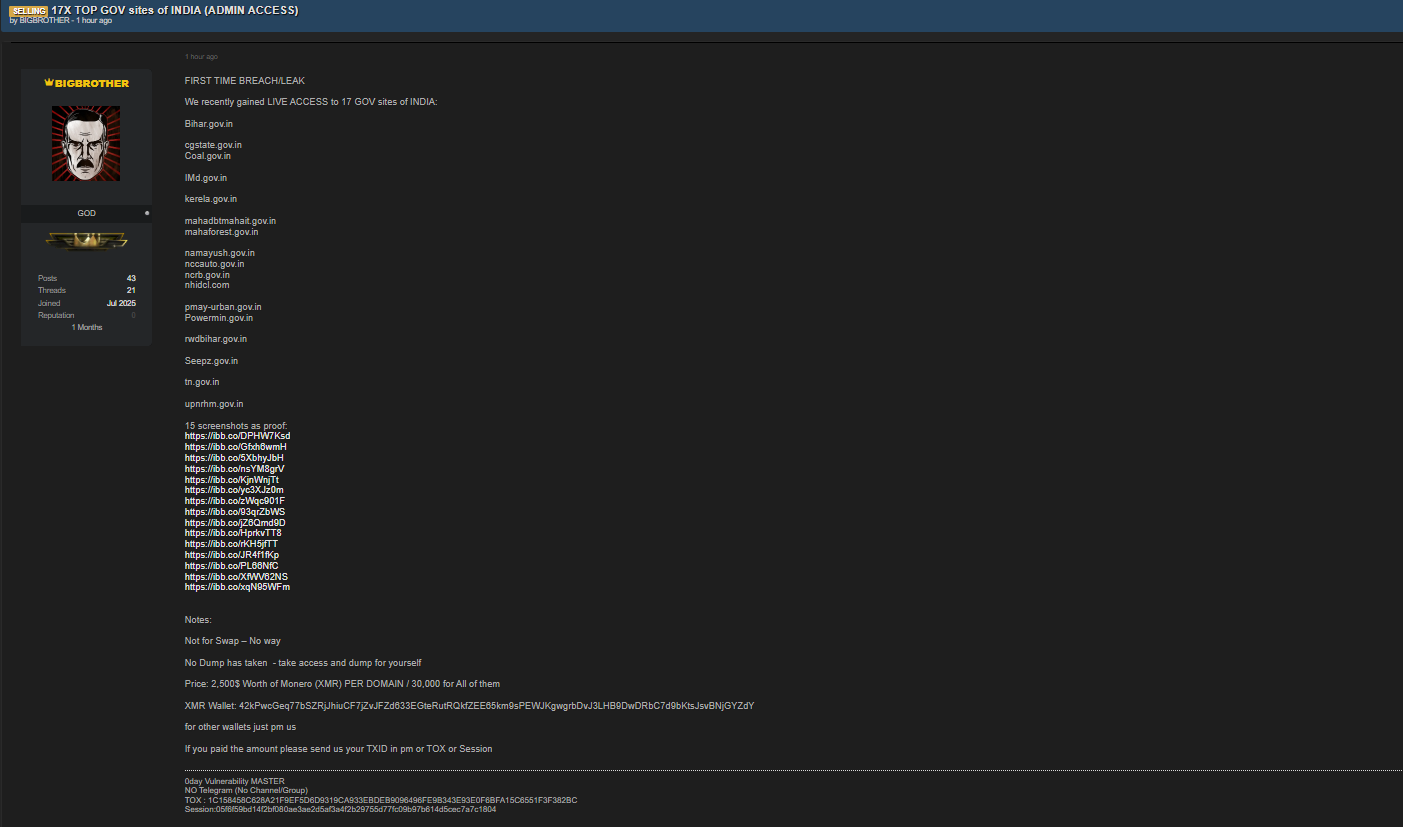Click the GOD user rank label
Screen dimensions: 1403x827
pyautogui.click(x=86, y=213)
